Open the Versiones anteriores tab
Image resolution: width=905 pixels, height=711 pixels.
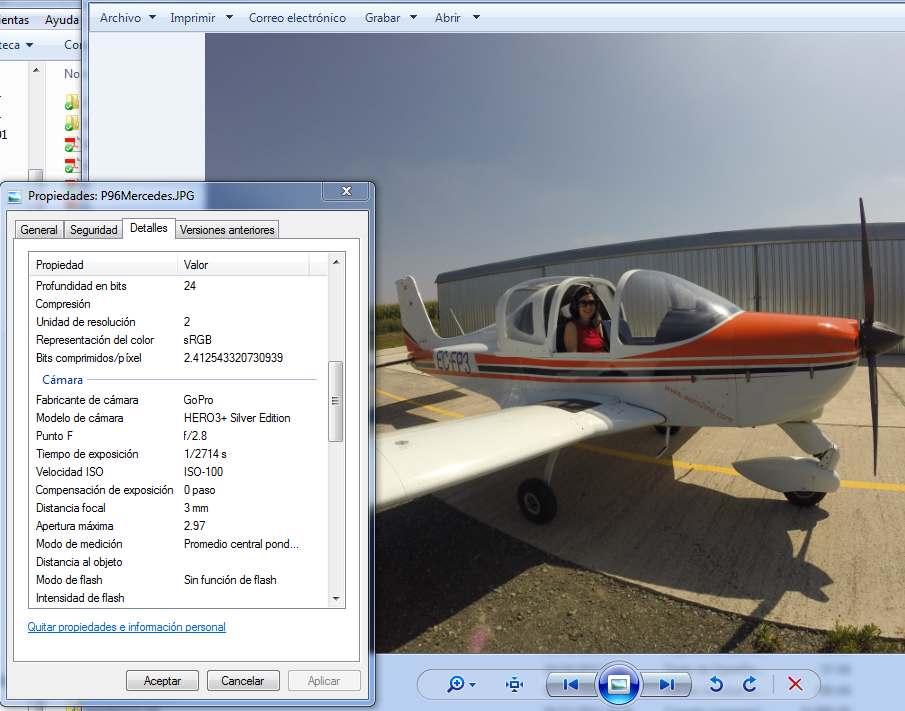(227, 230)
